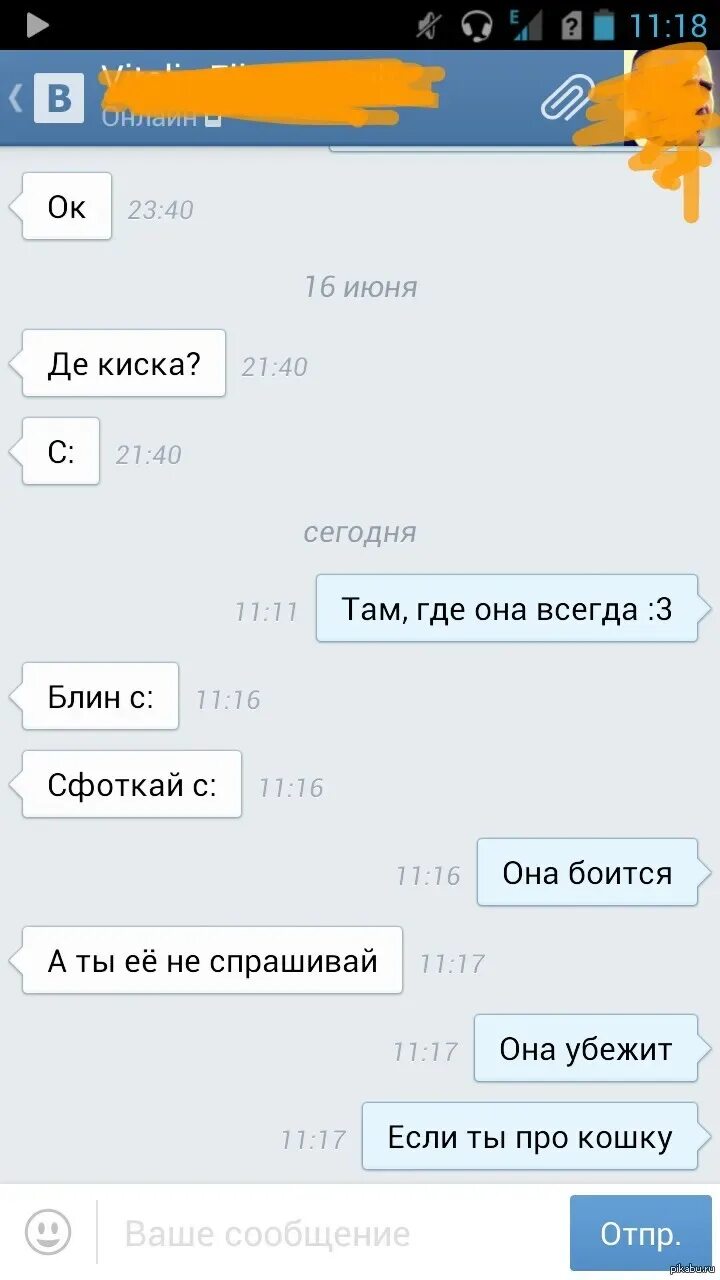The image size is (720, 1280).
Task: Tap the headphones status bar icon
Action: (478, 24)
